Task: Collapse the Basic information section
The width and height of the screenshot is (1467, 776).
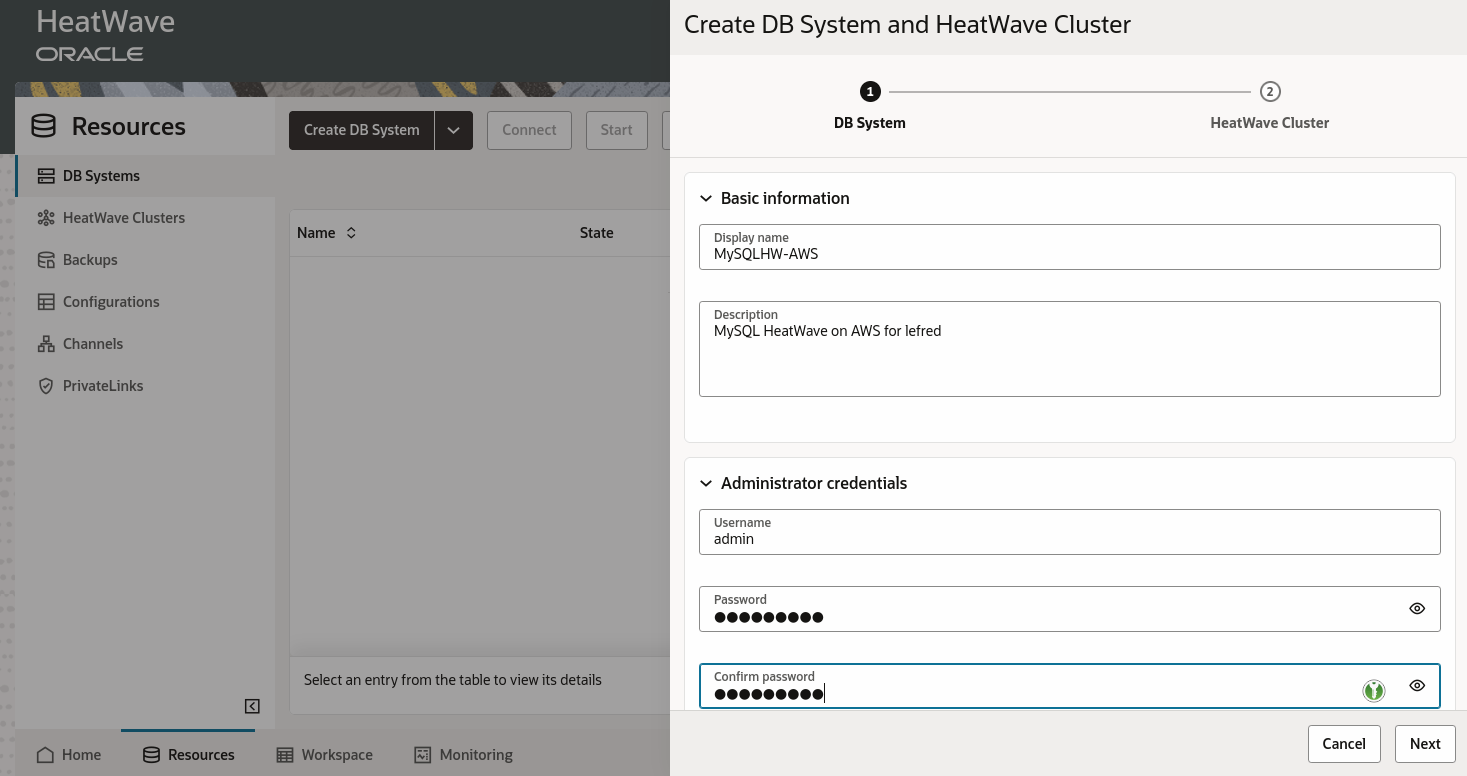Action: (x=706, y=198)
